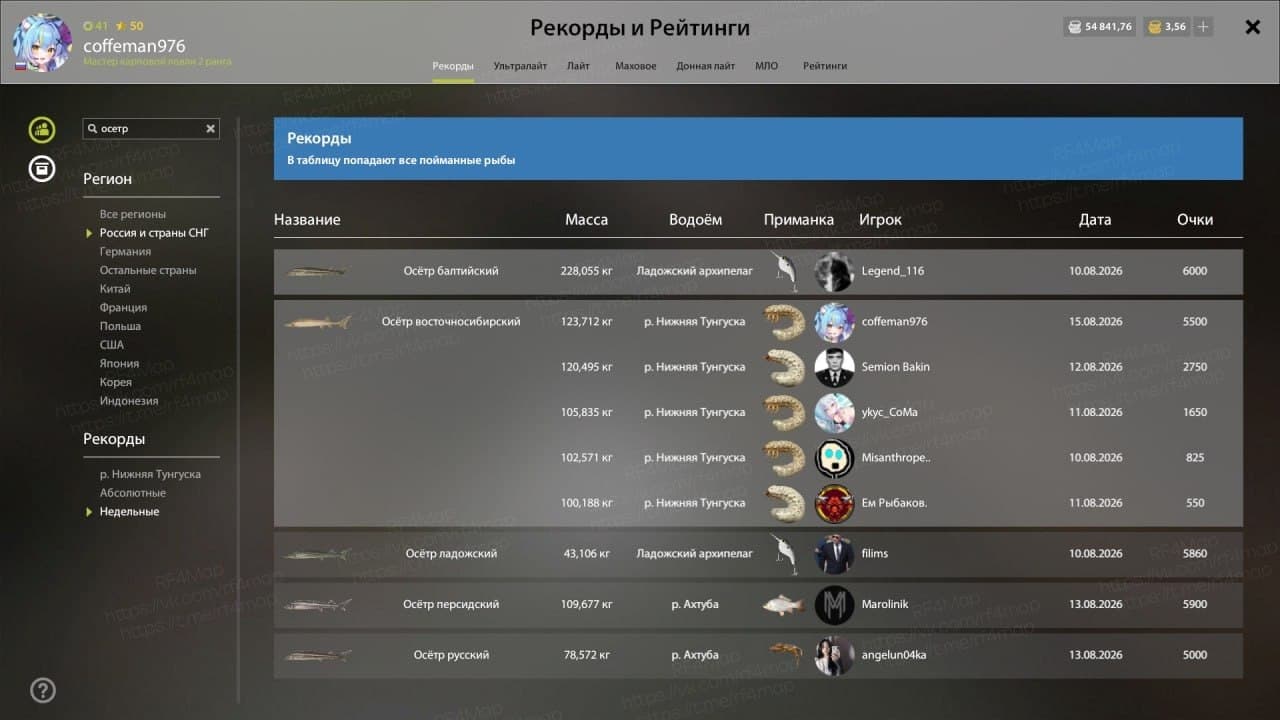Click angelun04ka player avatar
Screen dimensions: 1280x720
(x=834, y=655)
